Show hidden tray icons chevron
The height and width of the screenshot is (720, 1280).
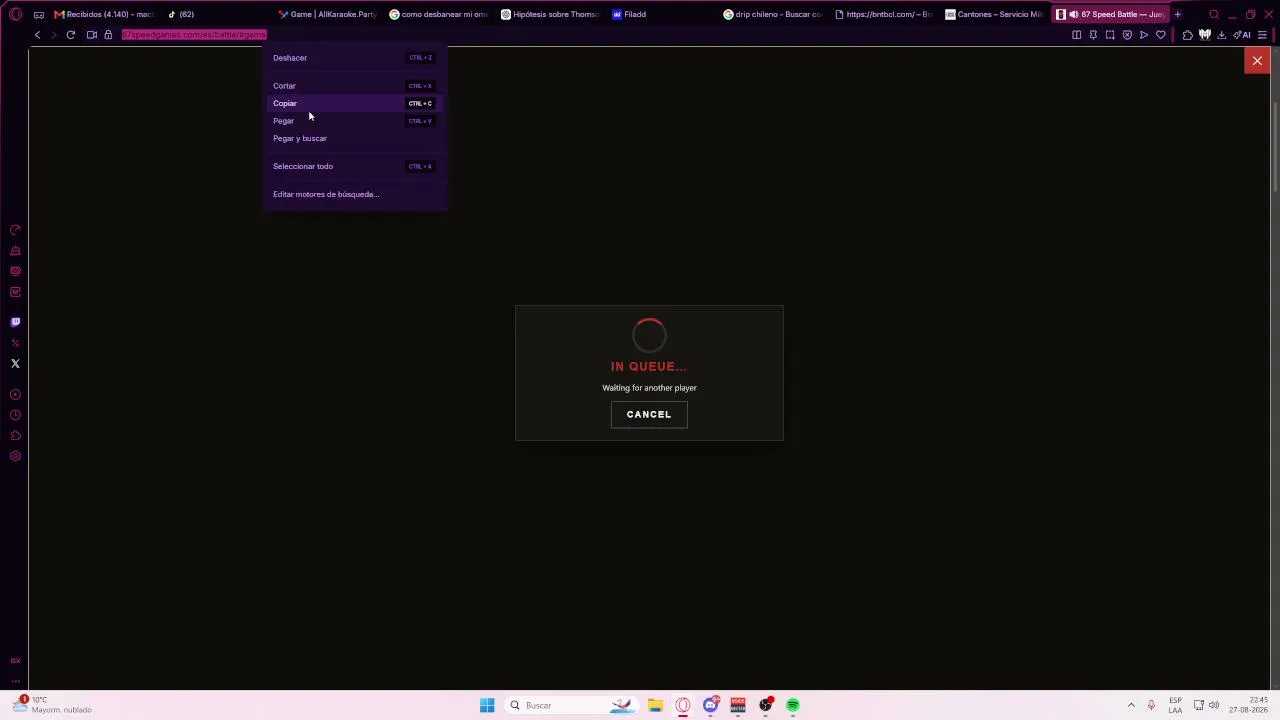click(1131, 705)
